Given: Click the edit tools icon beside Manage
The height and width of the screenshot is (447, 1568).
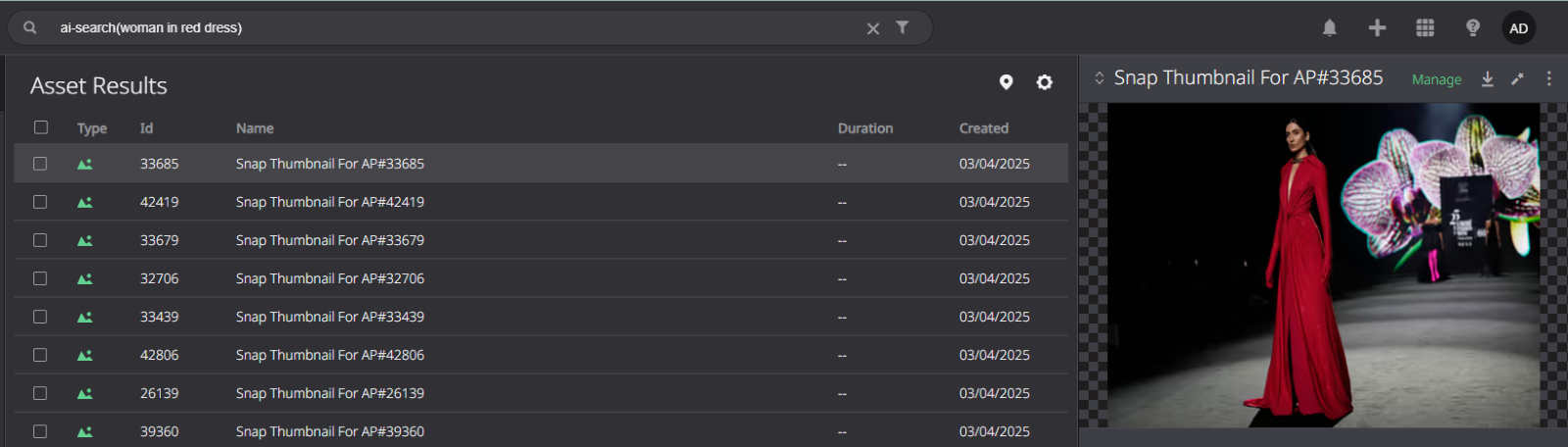Looking at the screenshot, I should [1517, 78].
